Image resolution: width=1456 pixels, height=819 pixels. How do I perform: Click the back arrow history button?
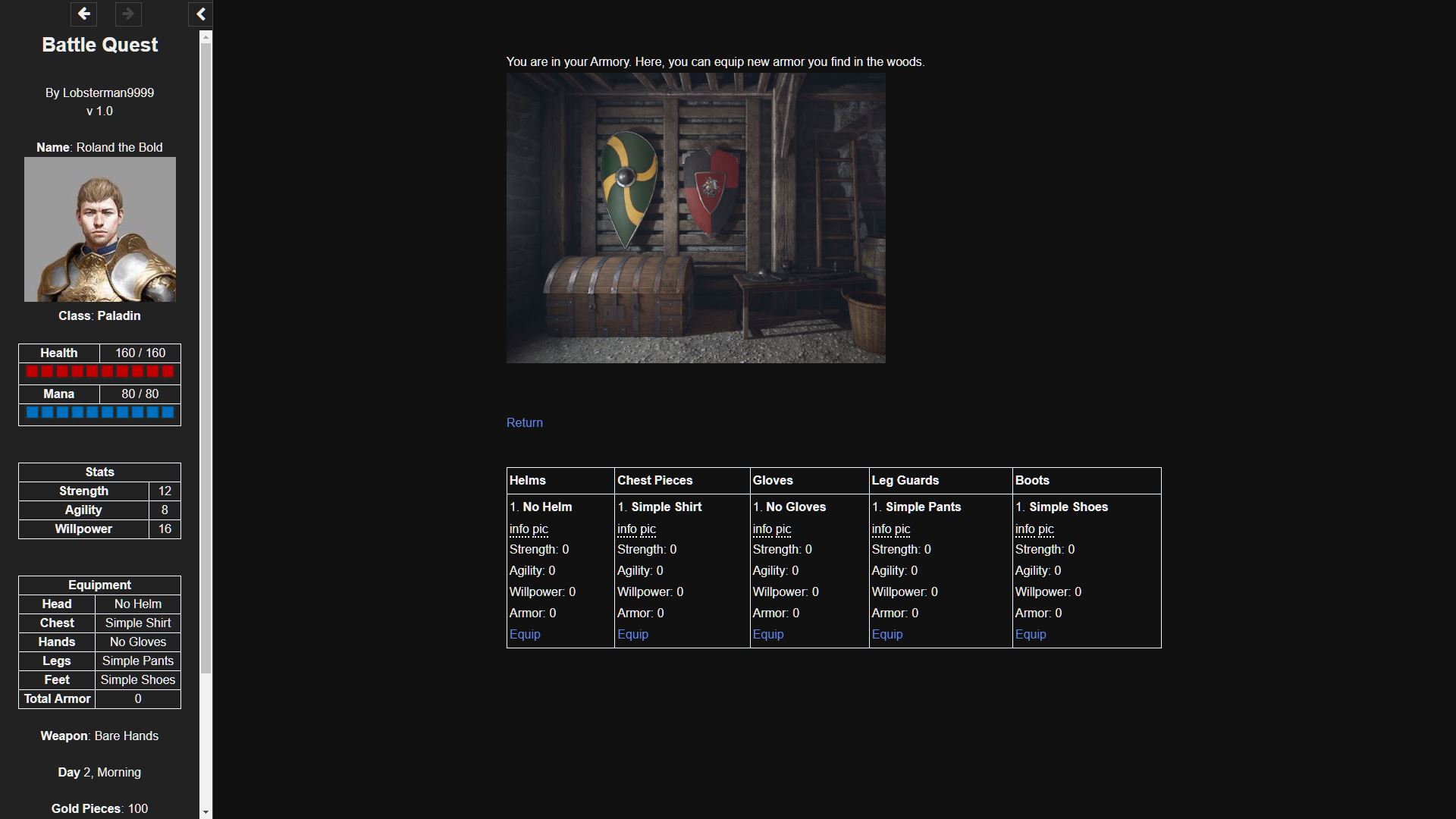(84, 14)
